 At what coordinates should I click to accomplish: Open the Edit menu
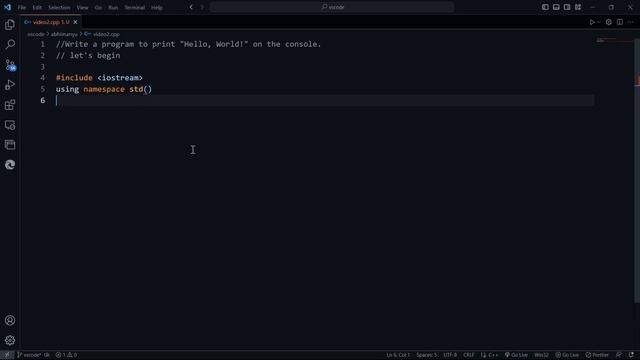(x=37, y=7)
